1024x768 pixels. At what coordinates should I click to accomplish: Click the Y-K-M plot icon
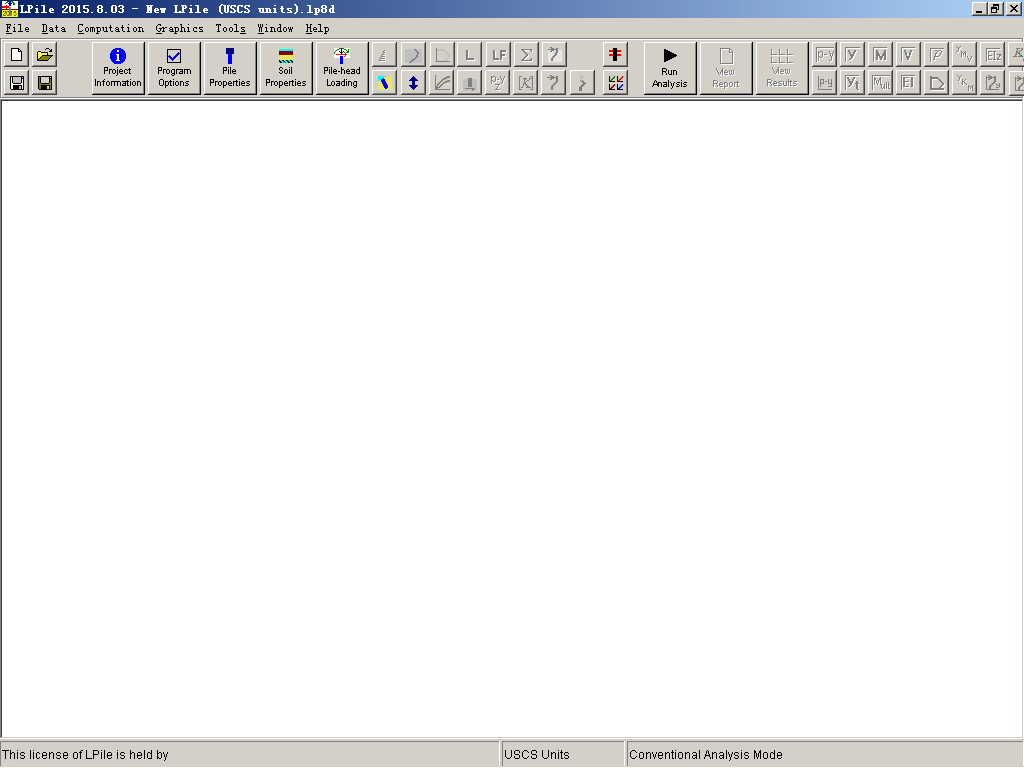pos(965,83)
